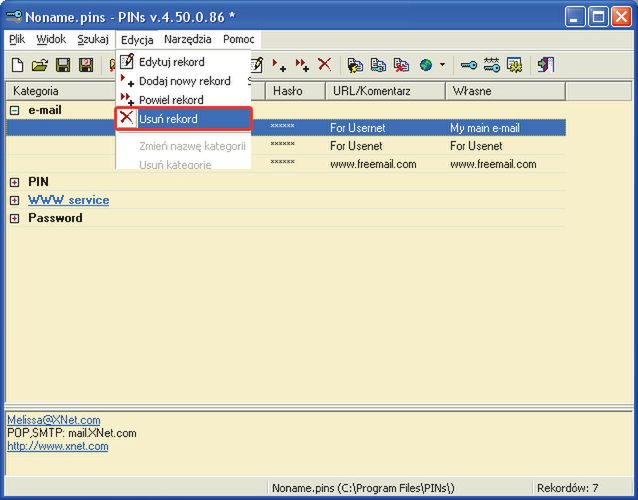Select Powiel rekord in Edycja menu
Screen dimensions: 638x500
pyautogui.click(x=184, y=100)
